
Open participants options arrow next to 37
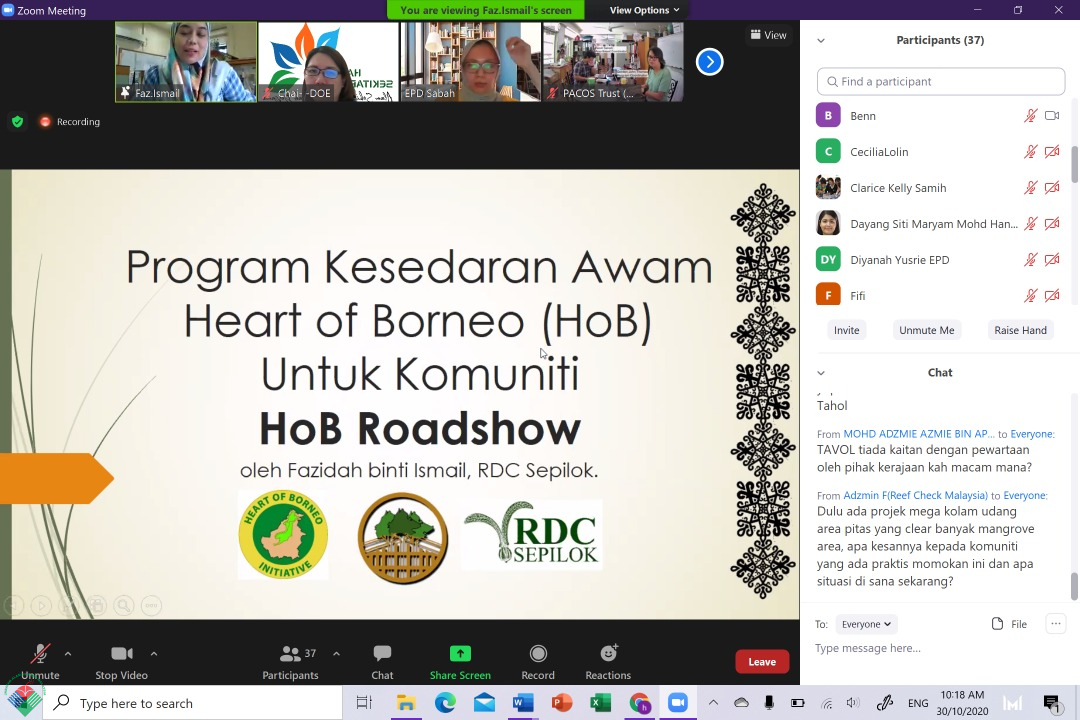(336, 653)
